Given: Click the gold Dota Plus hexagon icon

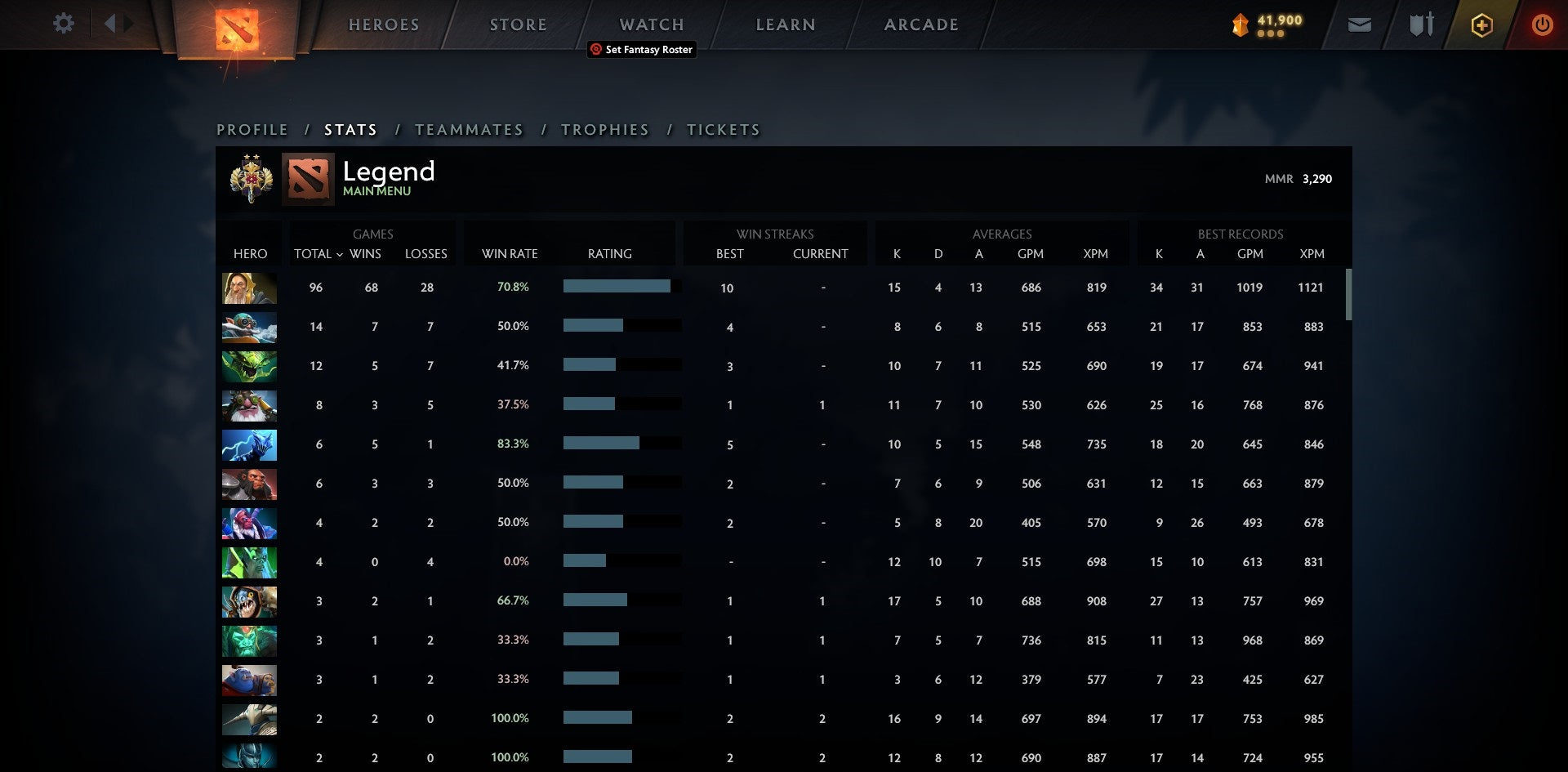Looking at the screenshot, I should tap(1481, 25).
